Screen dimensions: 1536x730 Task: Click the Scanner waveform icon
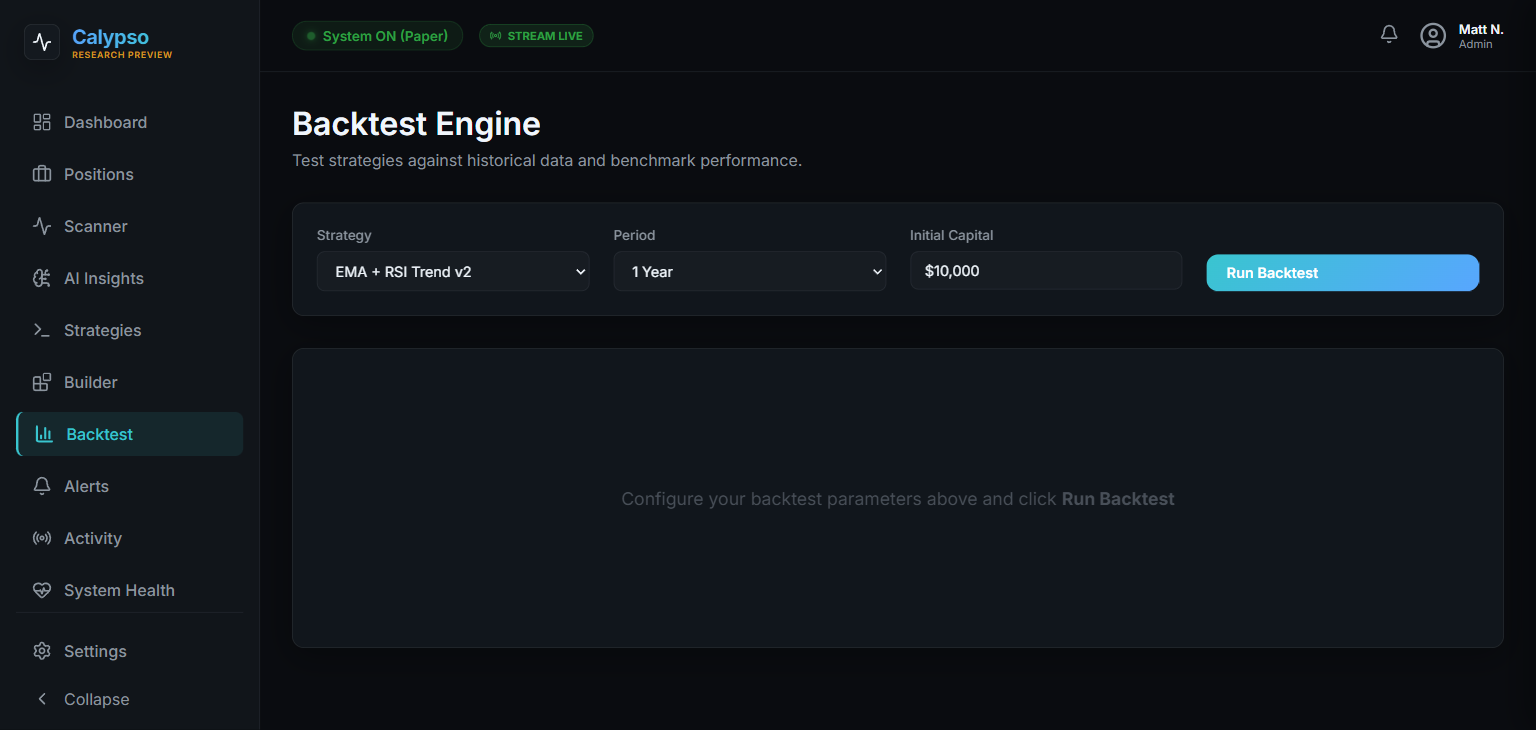pyautogui.click(x=41, y=226)
